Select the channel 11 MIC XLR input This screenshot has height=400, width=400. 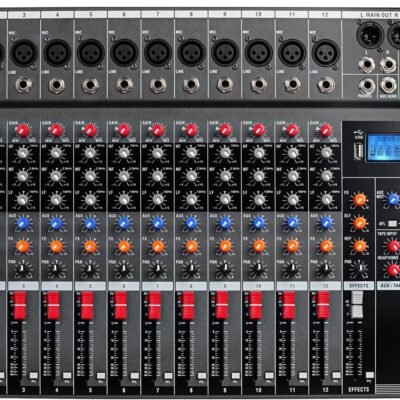pyautogui.click(x=292, y=53)
